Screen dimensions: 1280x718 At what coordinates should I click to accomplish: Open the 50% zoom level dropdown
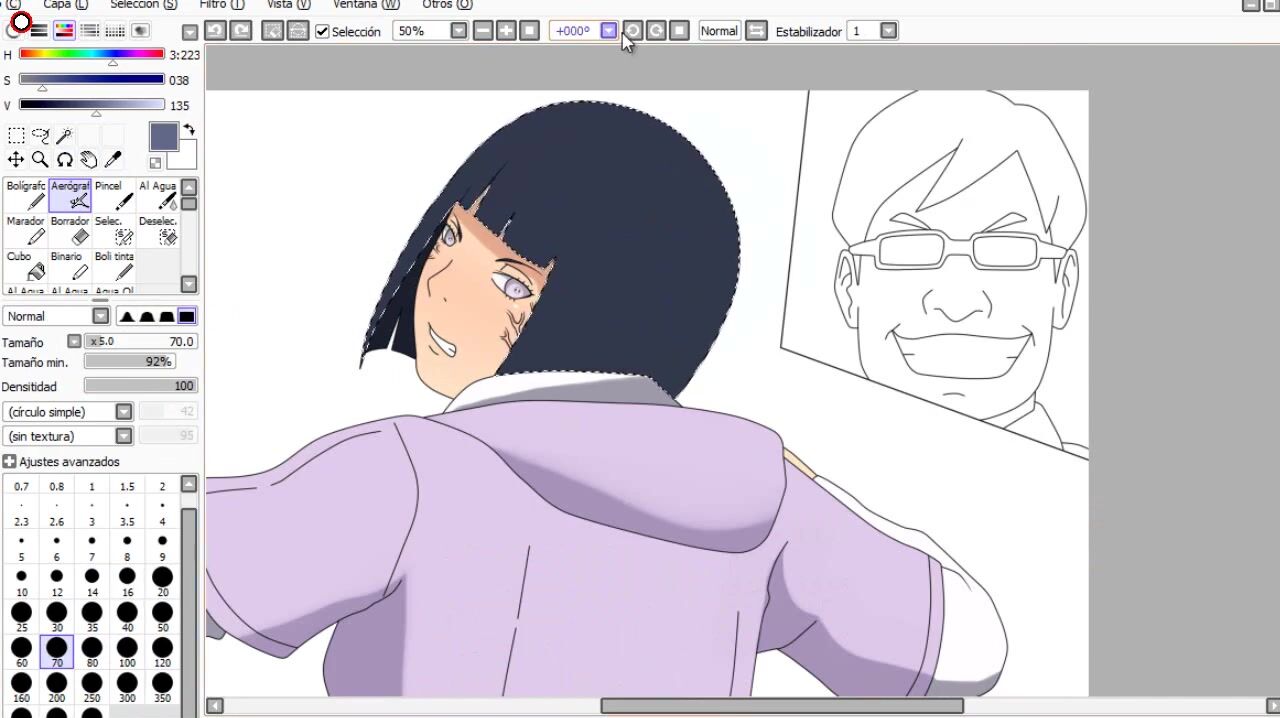(x=458, y=31)
